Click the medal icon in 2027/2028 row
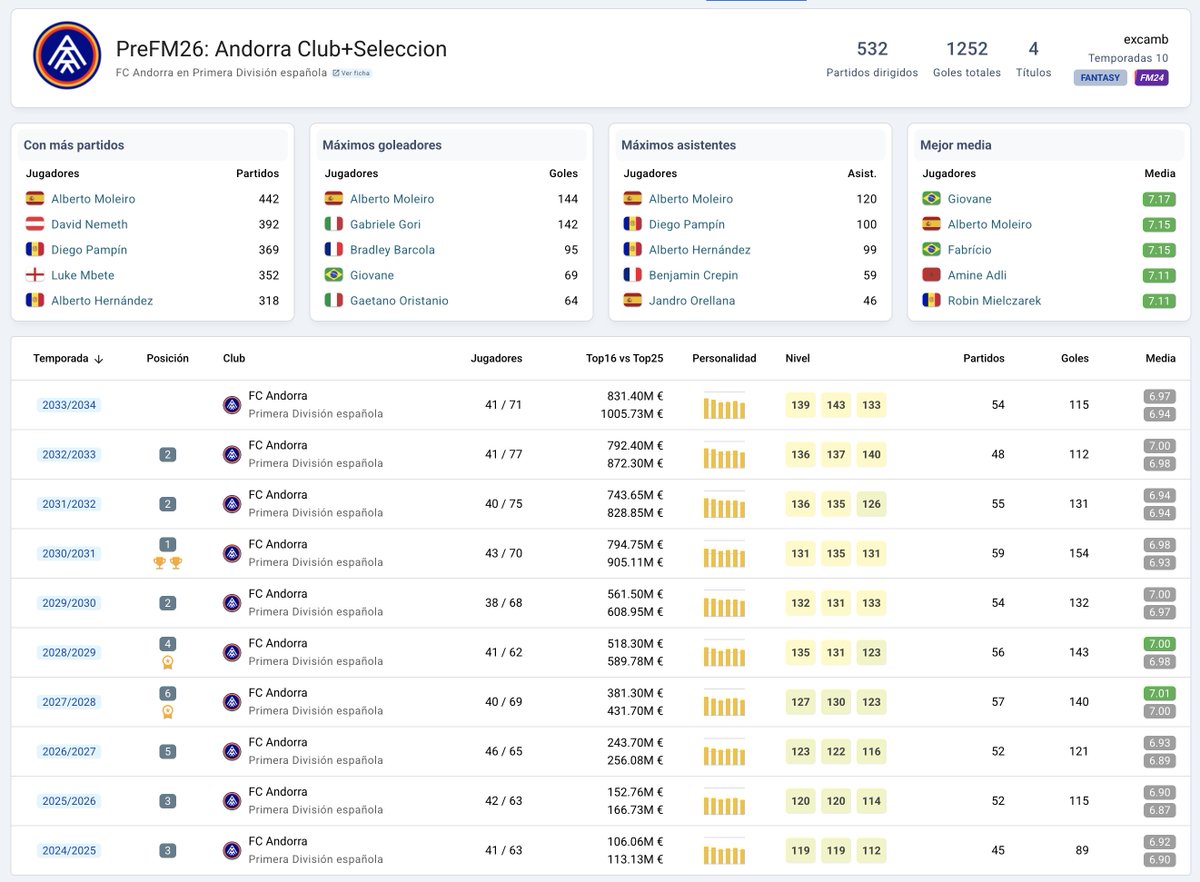 [x=167, y=712]
